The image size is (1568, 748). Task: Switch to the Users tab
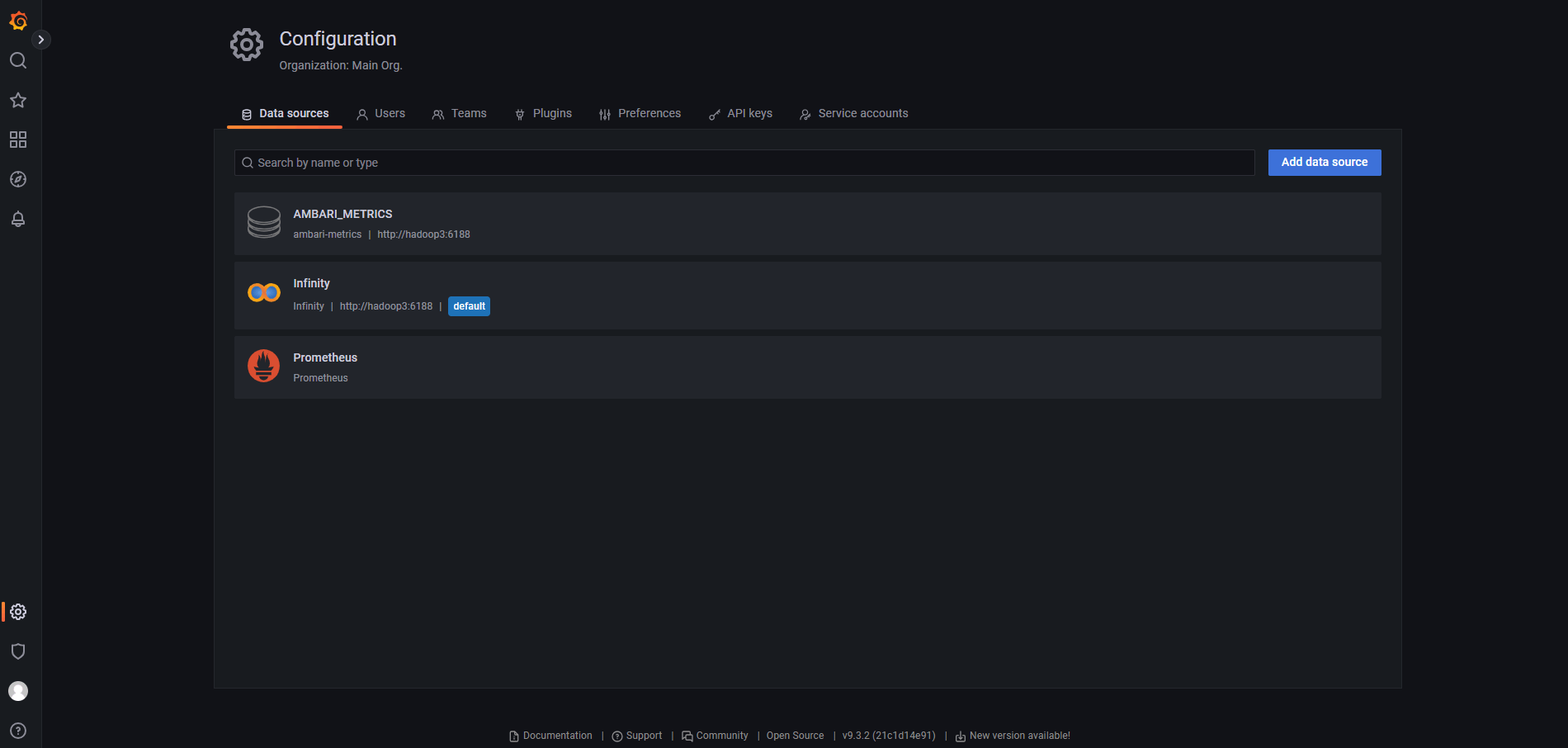[380, 114]
